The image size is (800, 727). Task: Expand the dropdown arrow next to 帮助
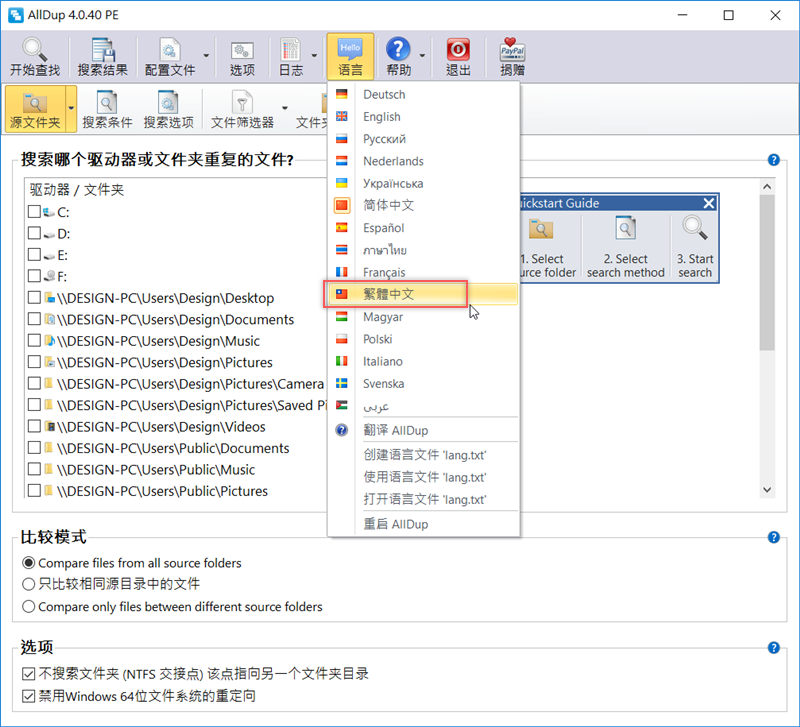pyautogui.click(x=423, y=57)
